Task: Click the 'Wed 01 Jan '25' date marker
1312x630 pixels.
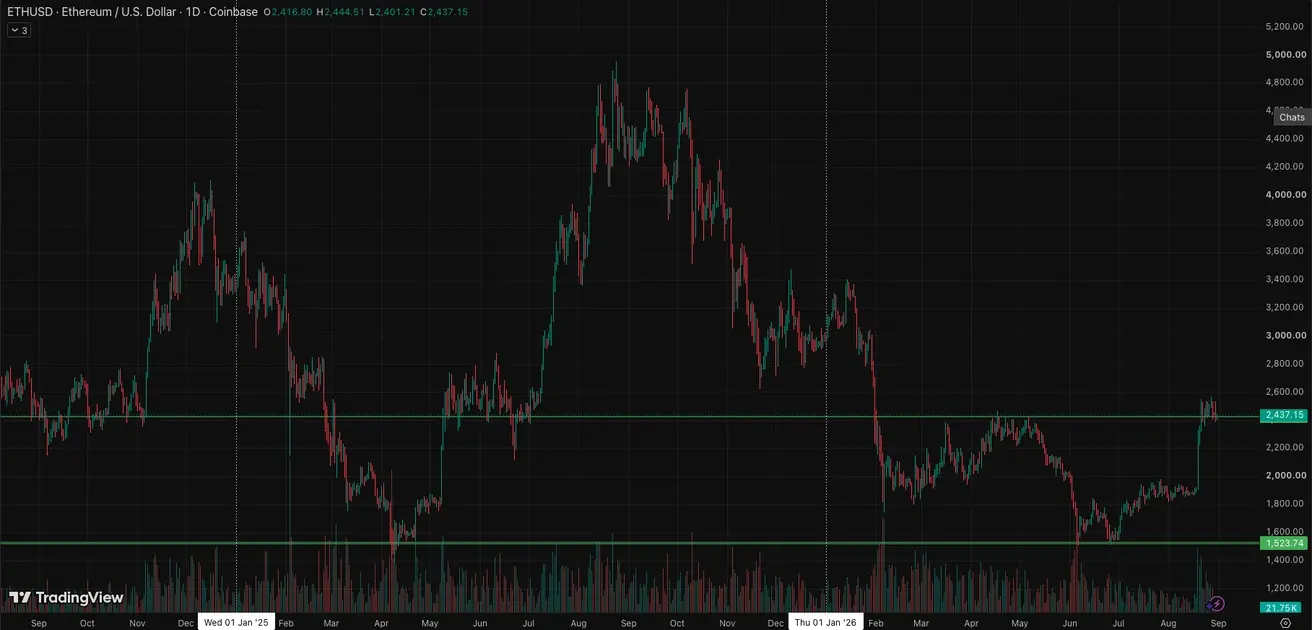Action: 236,622
